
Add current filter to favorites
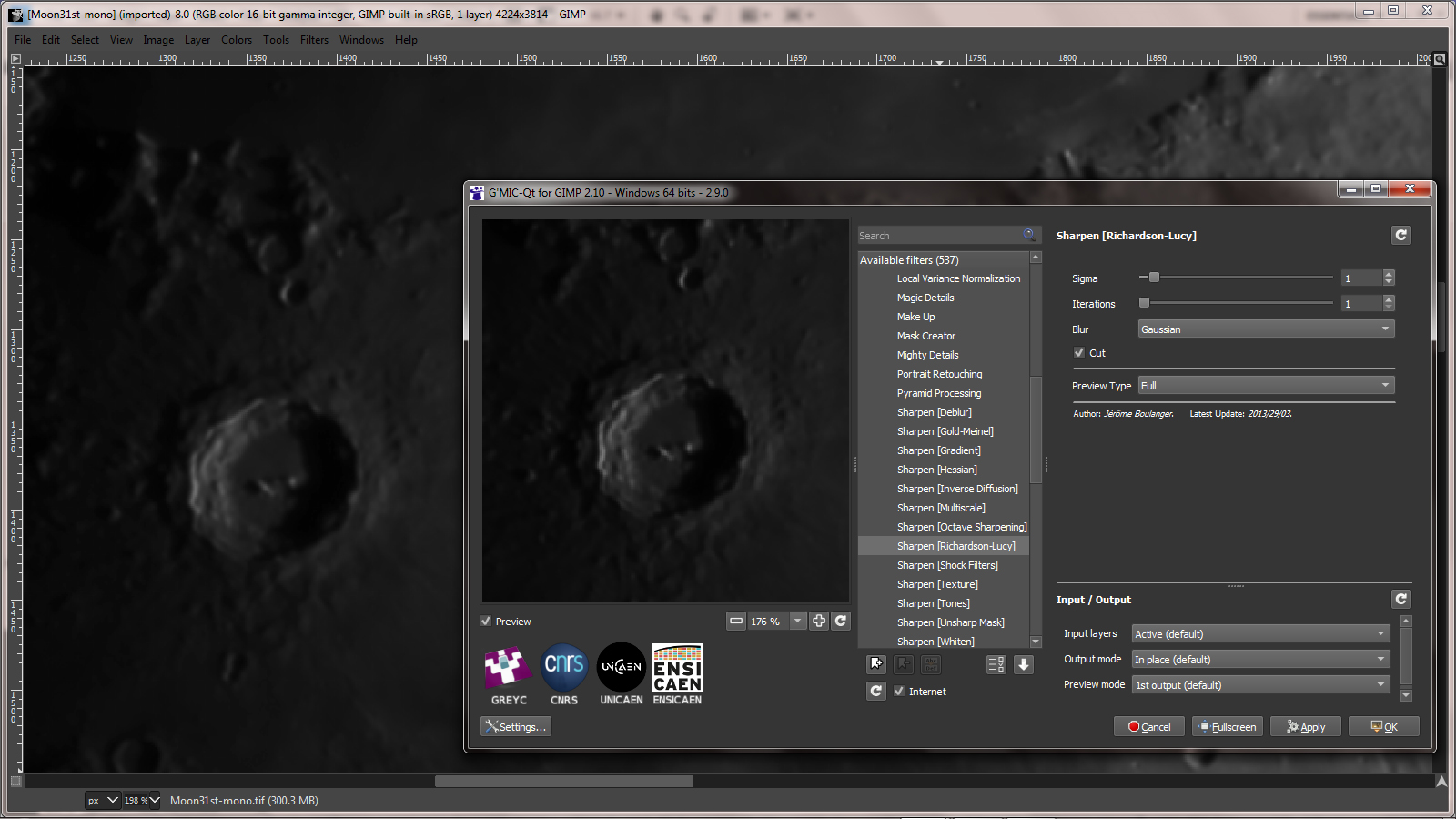875,664
